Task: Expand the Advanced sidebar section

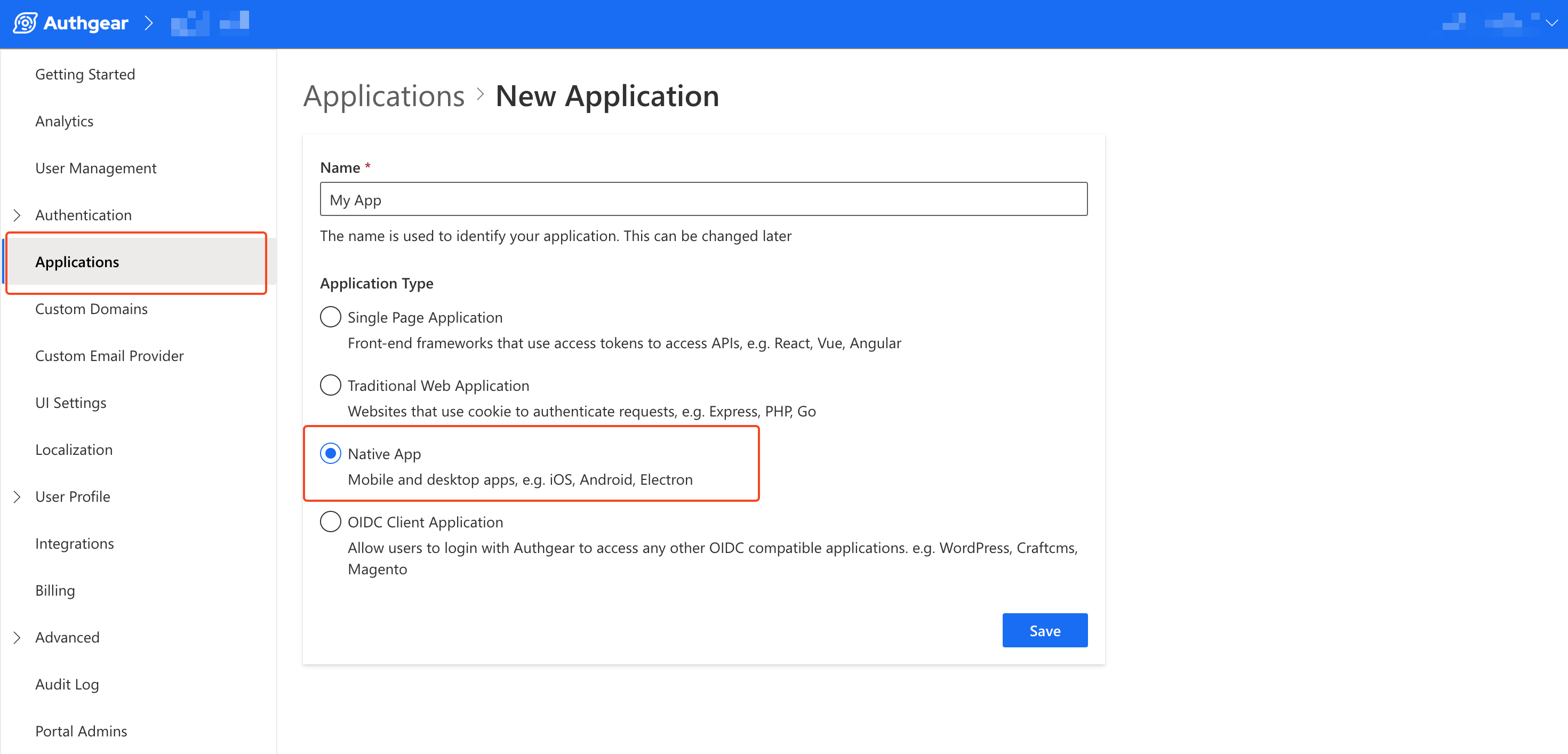Action: tap(17, 637)
